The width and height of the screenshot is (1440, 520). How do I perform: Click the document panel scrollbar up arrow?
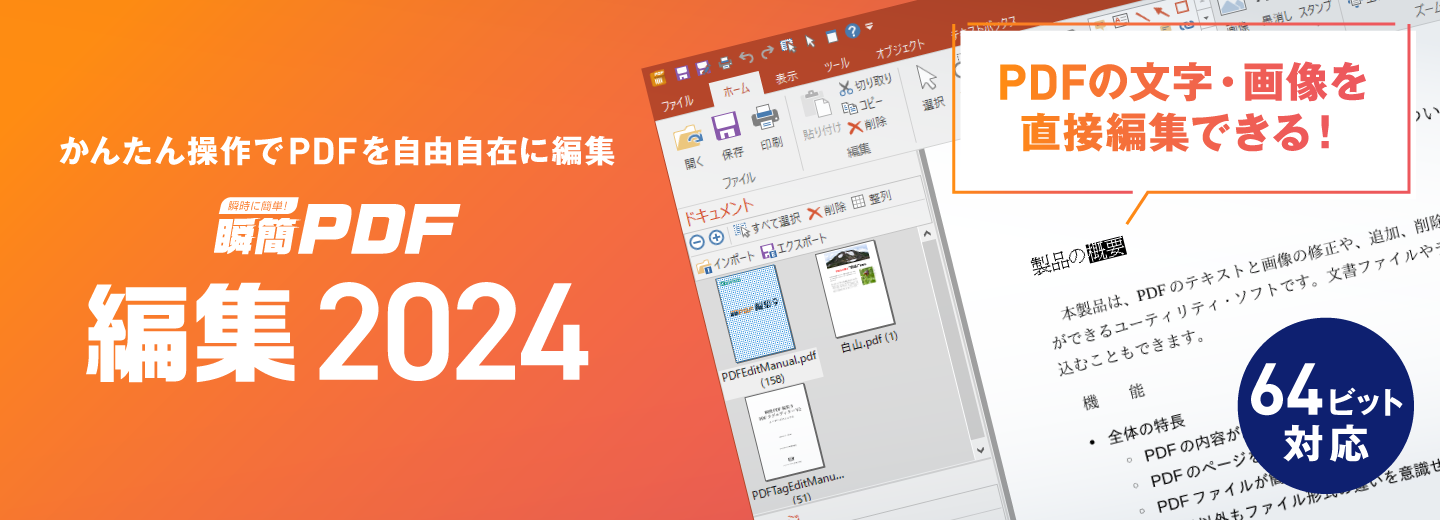pos(927,233)
